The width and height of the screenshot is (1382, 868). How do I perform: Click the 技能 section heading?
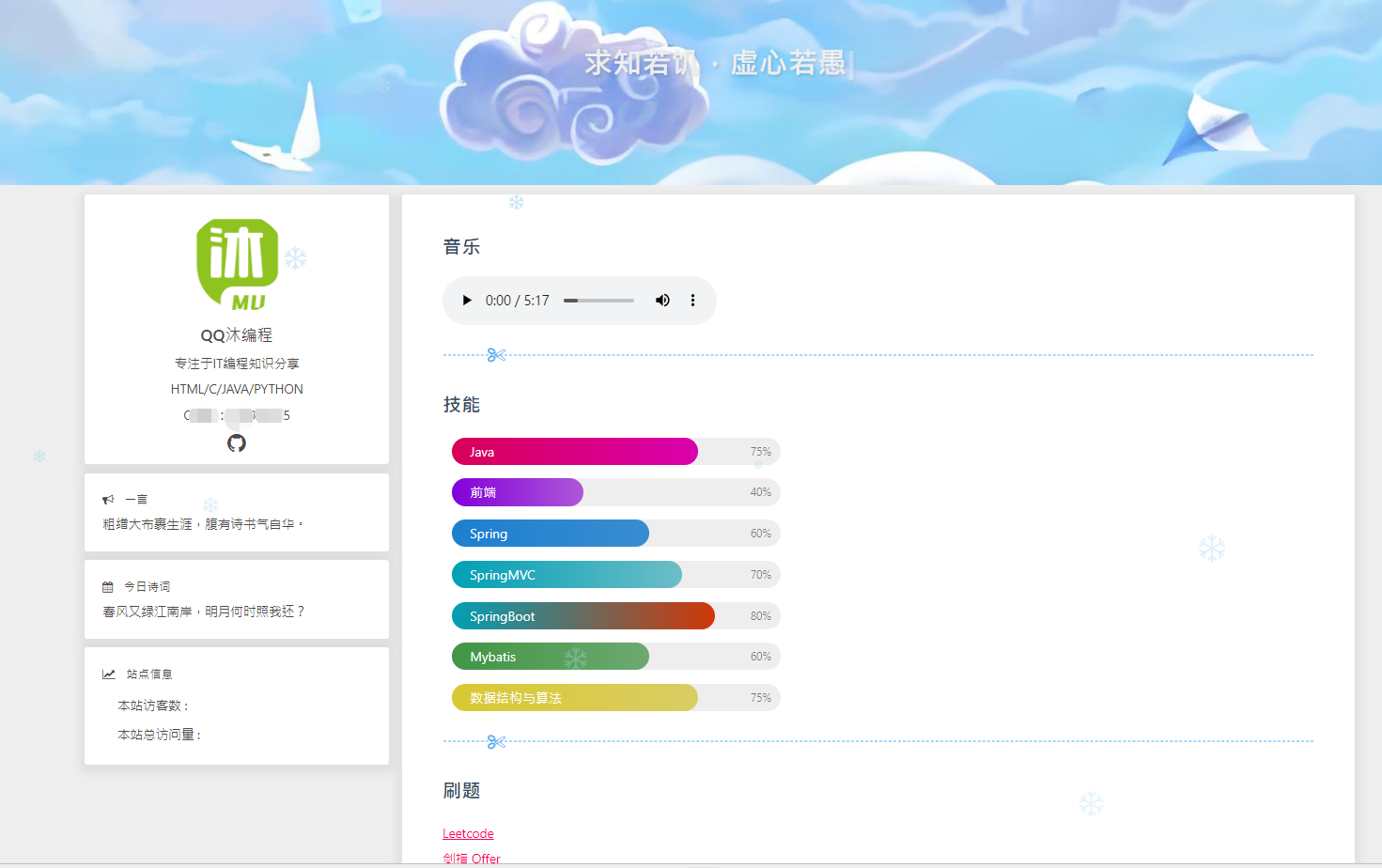coord(461,405)
